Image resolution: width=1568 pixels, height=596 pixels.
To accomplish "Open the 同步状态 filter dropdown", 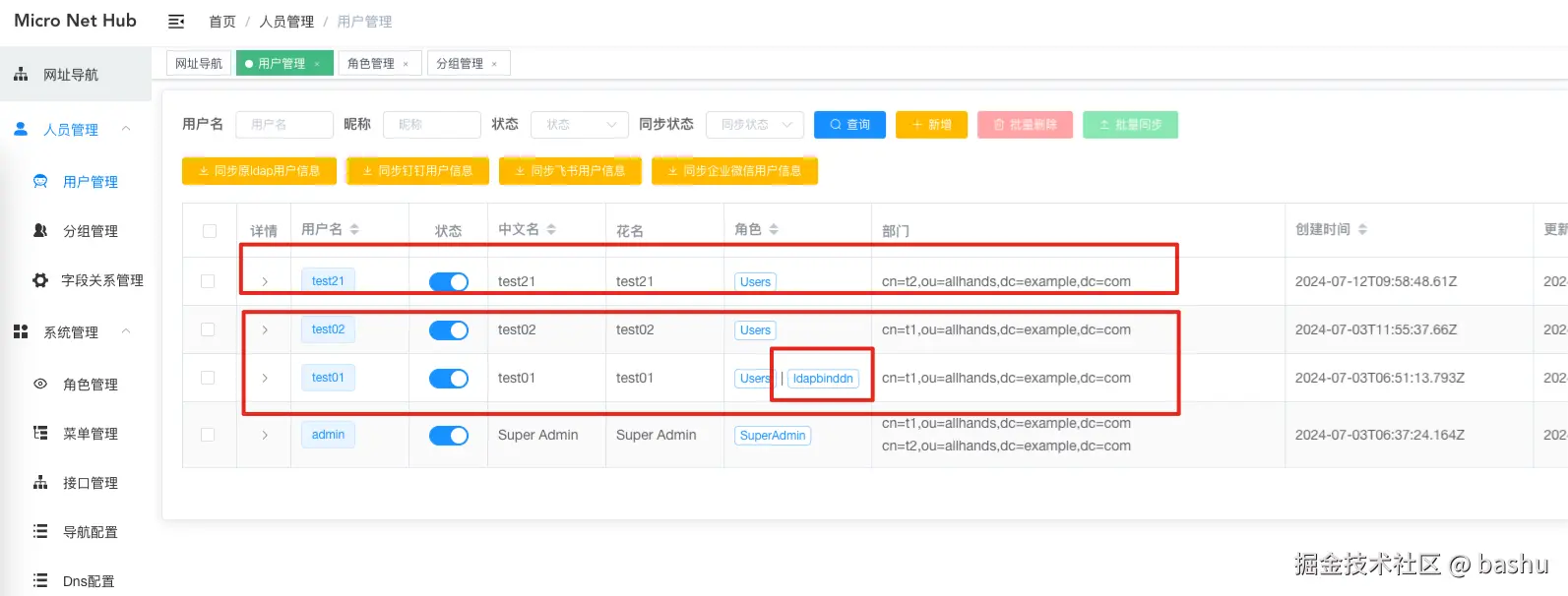I will point(755,125).
